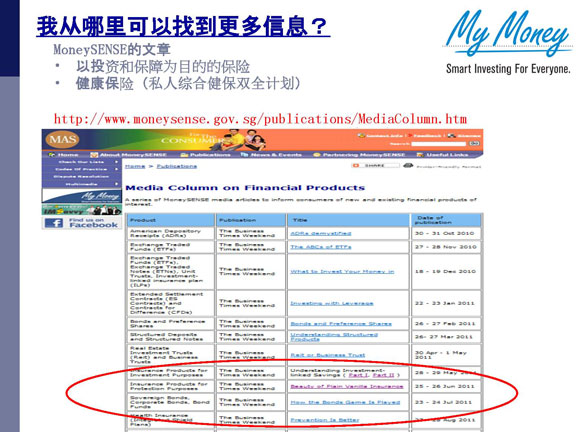Select '26 - 27 Feb 2011' date cell
Image resolution: width=580 pixels, height=432 pixels.
[446, 324]
